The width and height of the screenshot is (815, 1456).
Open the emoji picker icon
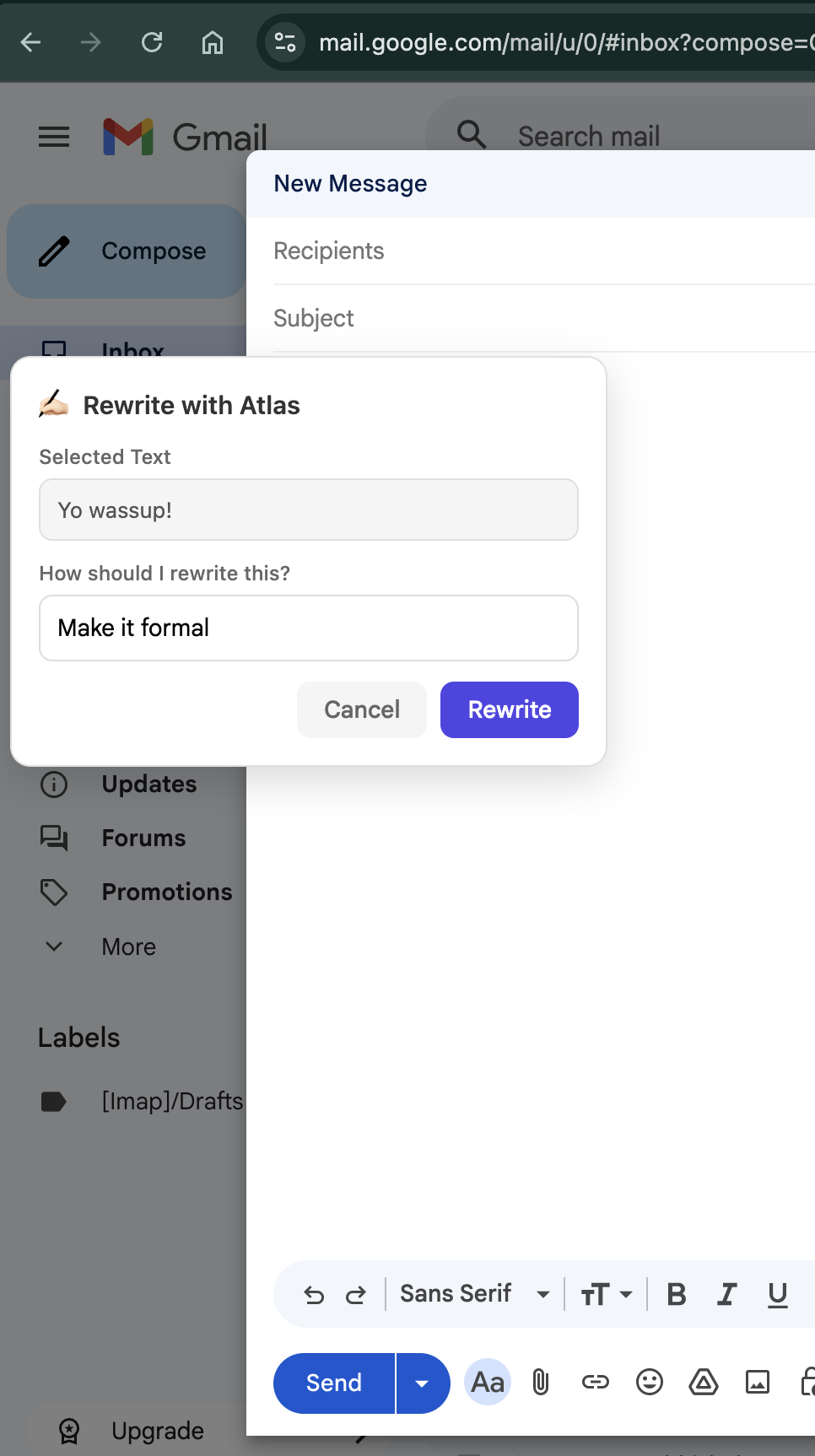pos(649,1383)
